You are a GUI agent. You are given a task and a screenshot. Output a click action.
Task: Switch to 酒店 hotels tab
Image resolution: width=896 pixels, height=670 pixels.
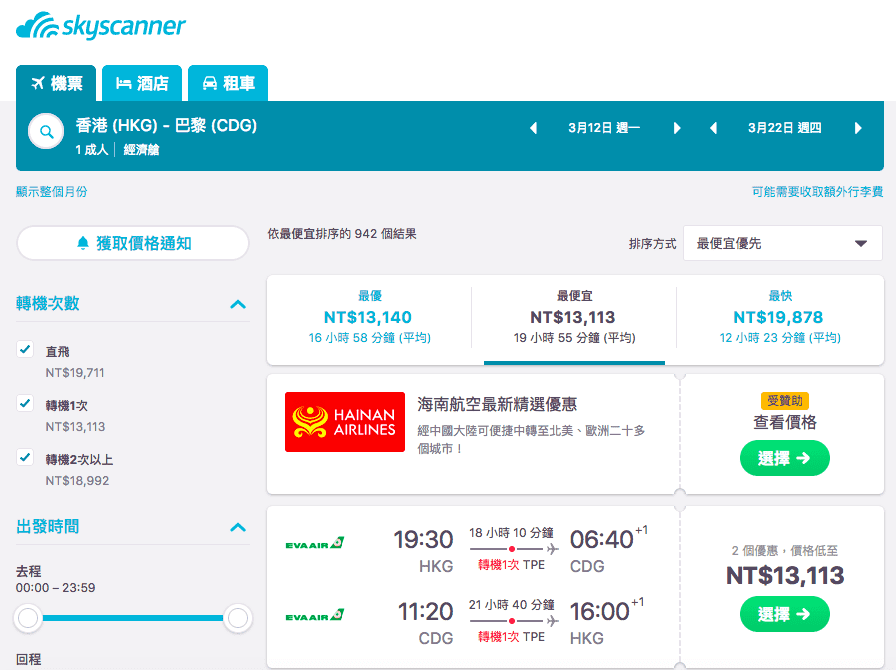pyautogui.click(x=142, y=83)
